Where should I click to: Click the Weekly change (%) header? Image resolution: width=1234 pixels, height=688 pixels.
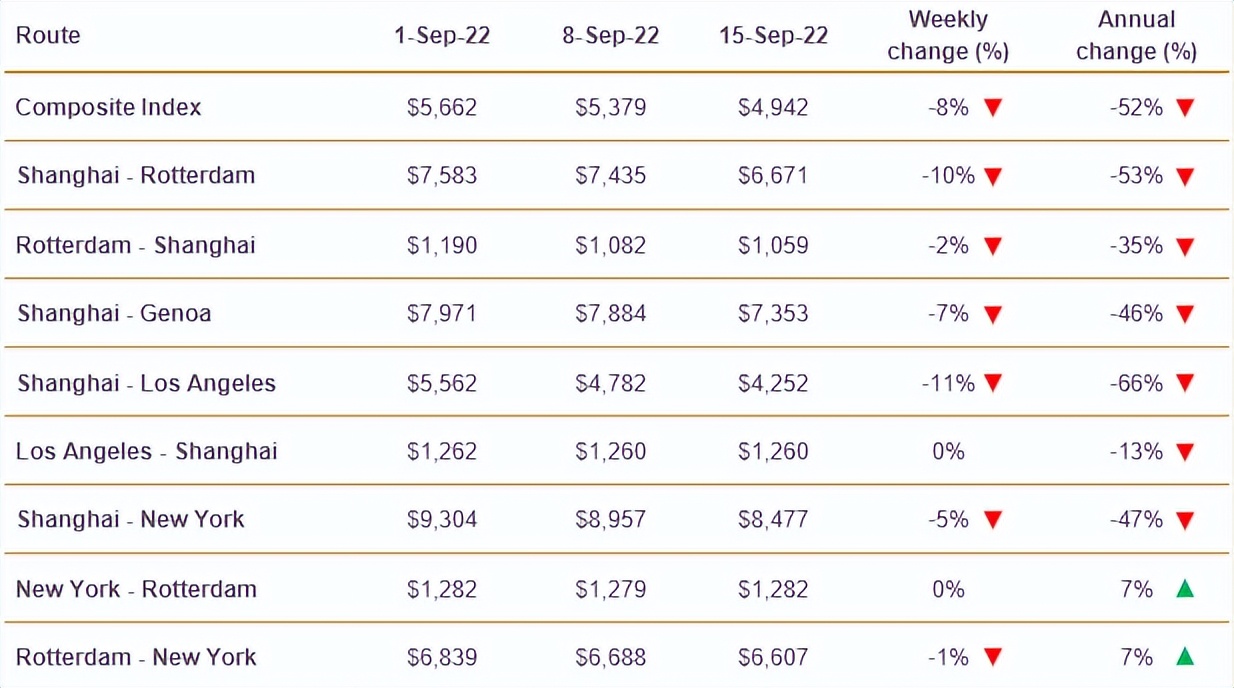948,36
